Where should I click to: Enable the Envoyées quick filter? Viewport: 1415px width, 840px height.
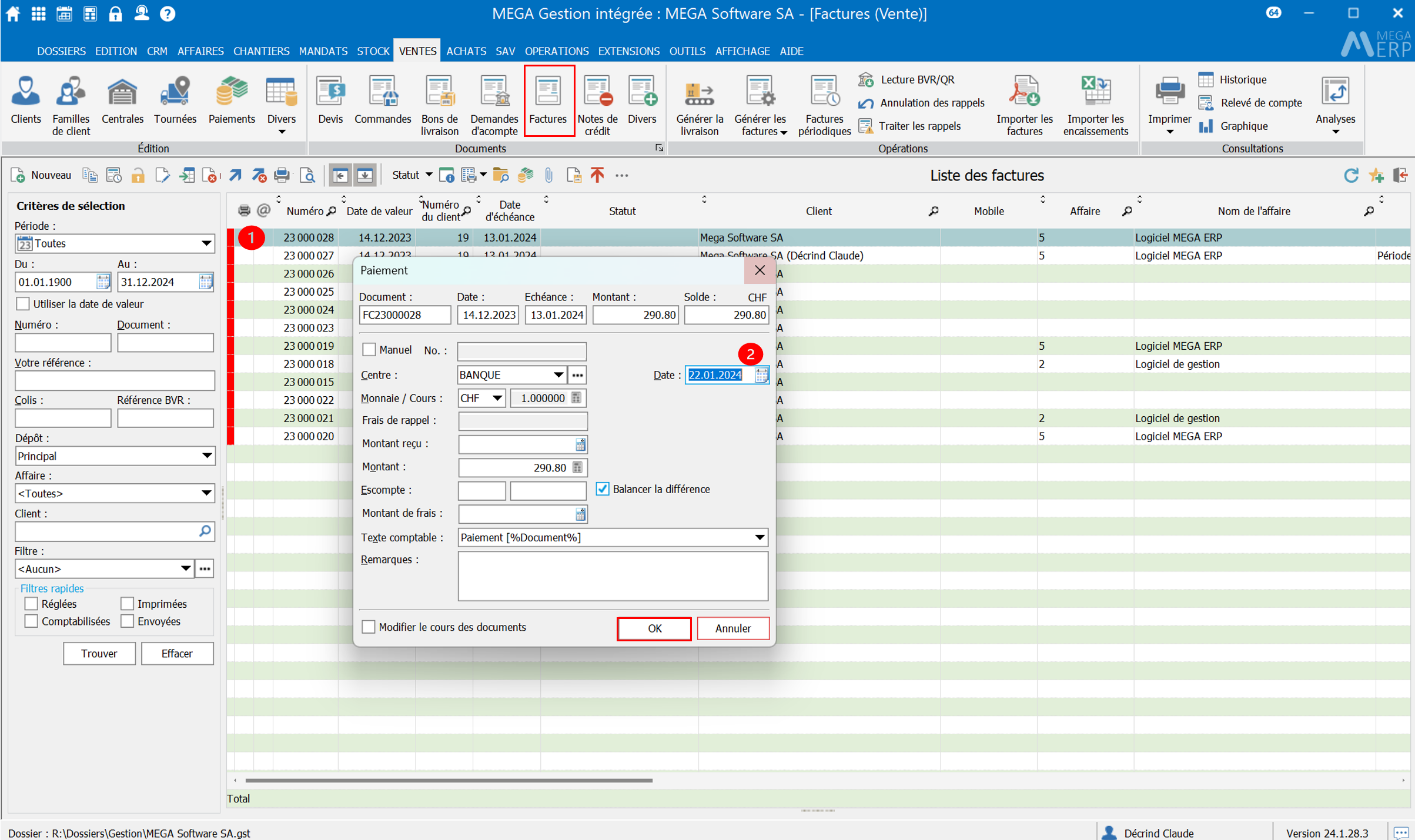[127, 621]
